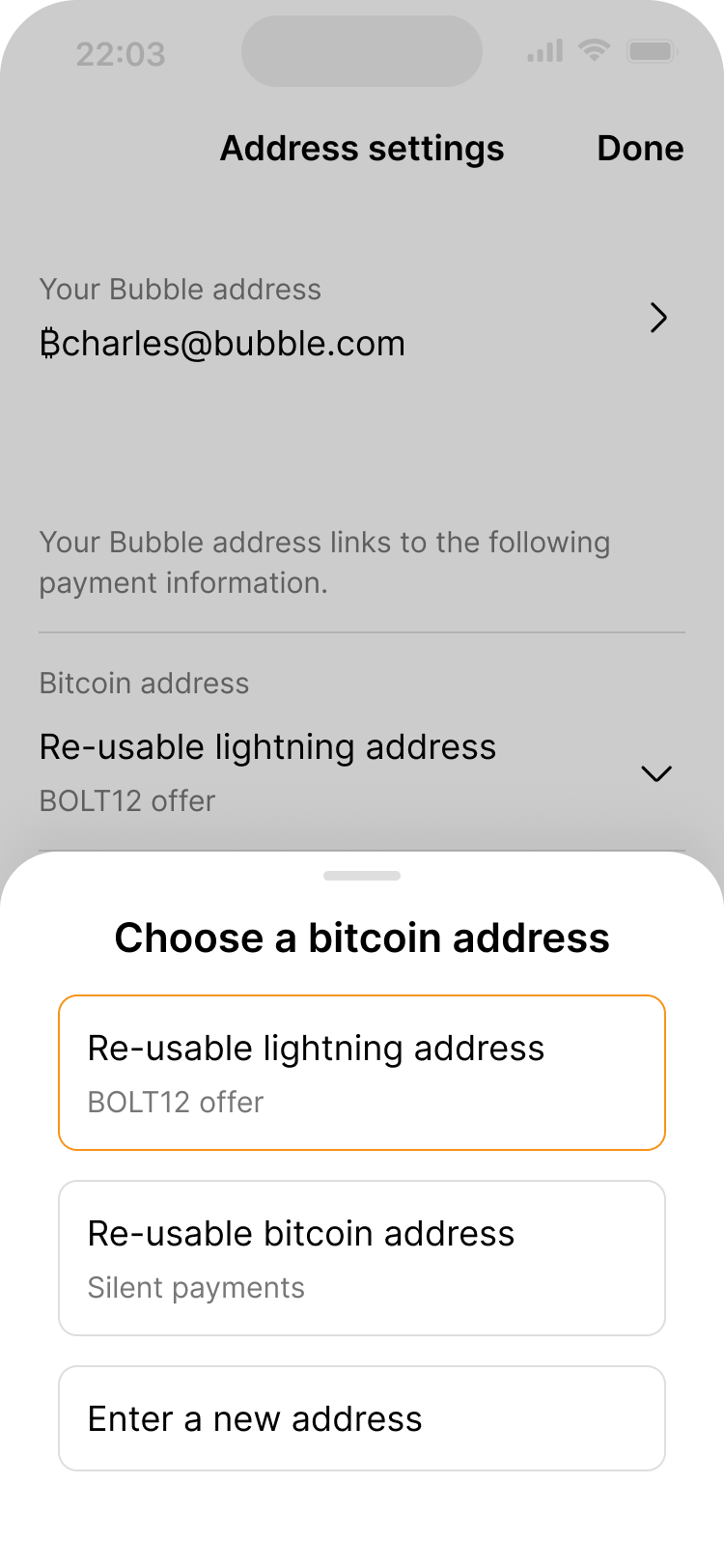Click the bottom sheet drag handle
724x1568 pixels.
pos(362,876)
